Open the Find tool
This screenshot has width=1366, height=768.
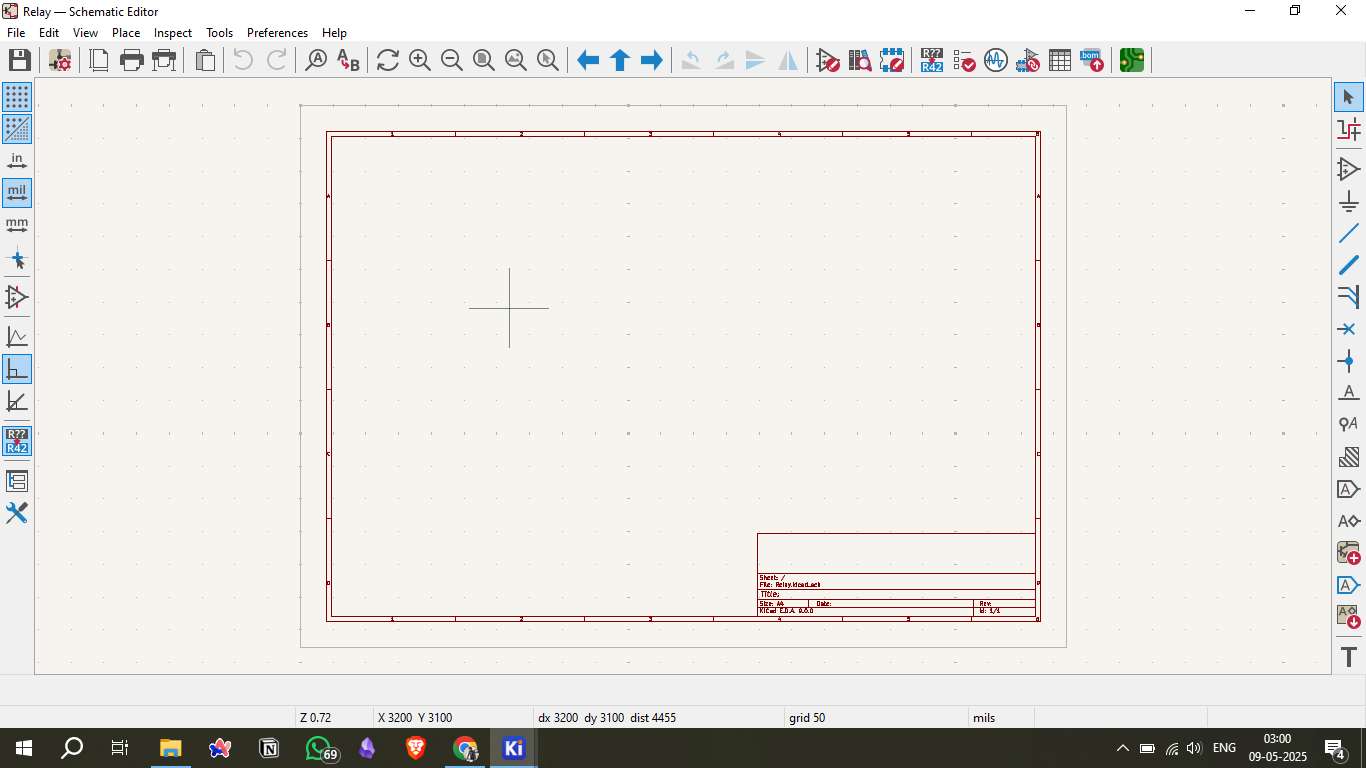pyautogui.click(x=316, y=60)
